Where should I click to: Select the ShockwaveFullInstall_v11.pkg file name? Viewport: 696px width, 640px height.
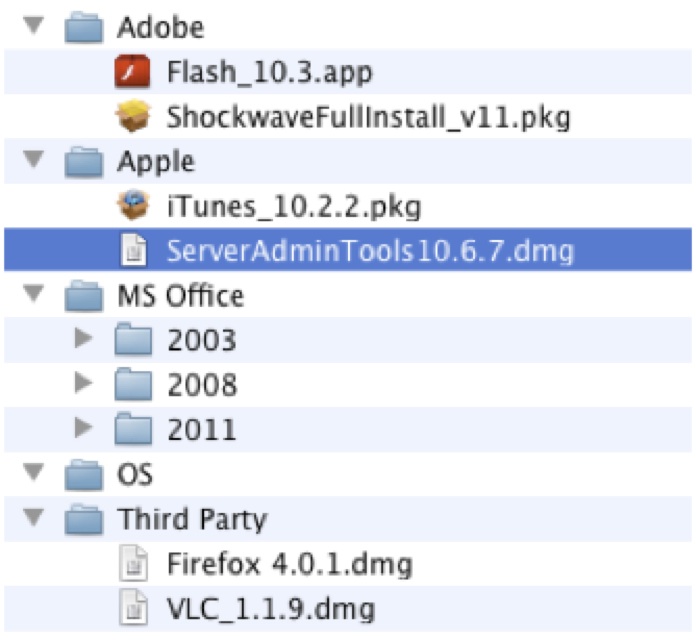[368, 118]
